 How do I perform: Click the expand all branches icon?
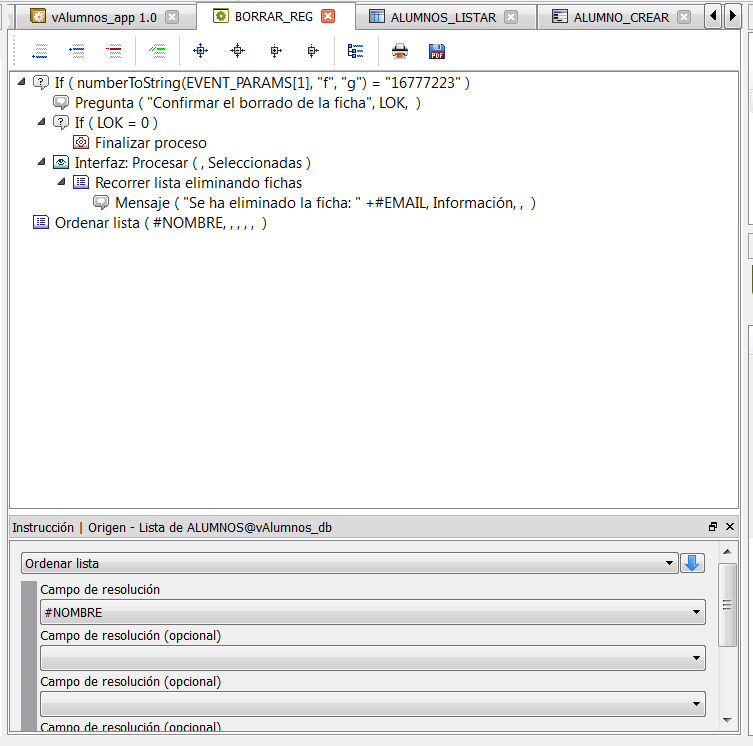(200, 51)
